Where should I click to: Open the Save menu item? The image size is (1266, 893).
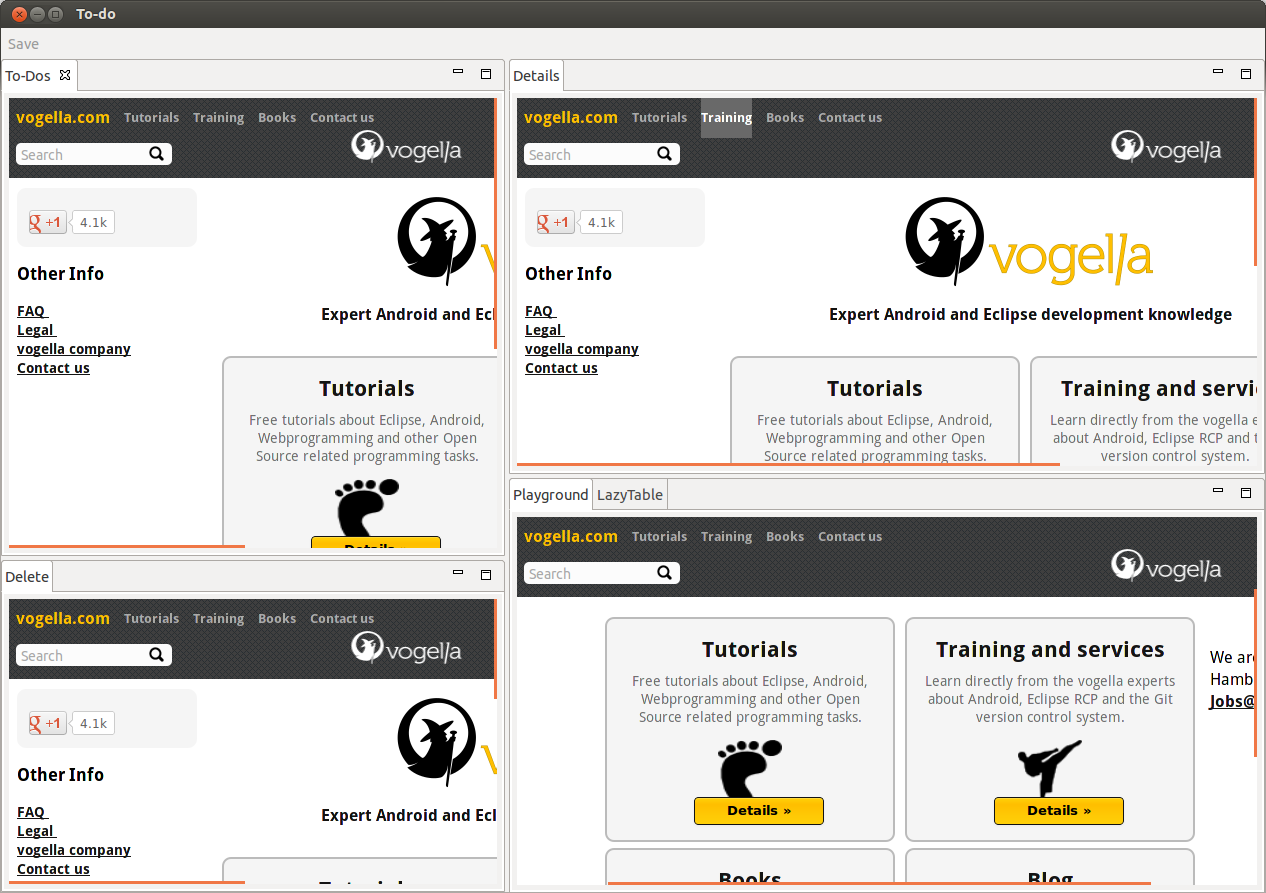pos(24,44)
